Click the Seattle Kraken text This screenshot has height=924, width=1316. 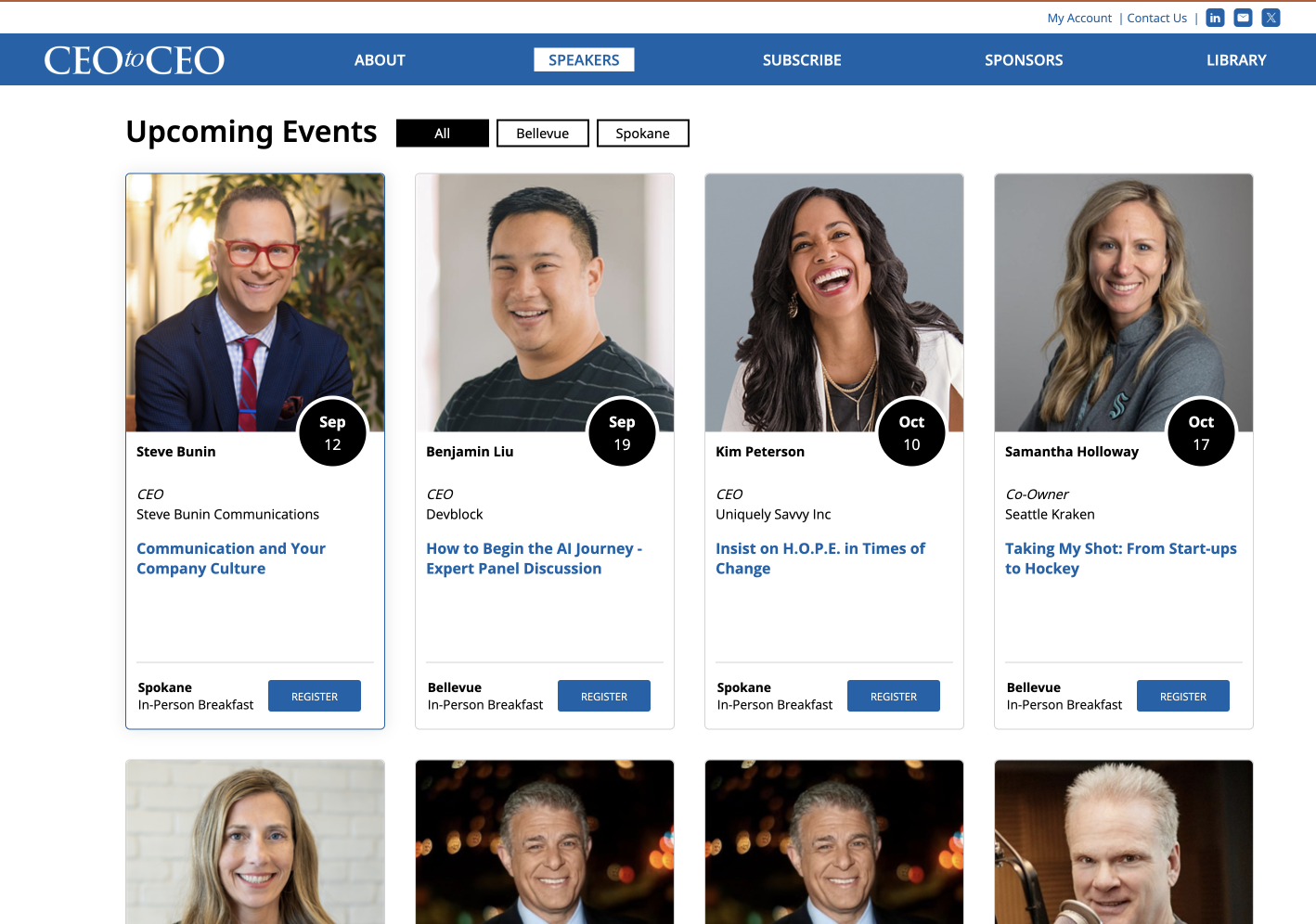[x=1050, y=514]
